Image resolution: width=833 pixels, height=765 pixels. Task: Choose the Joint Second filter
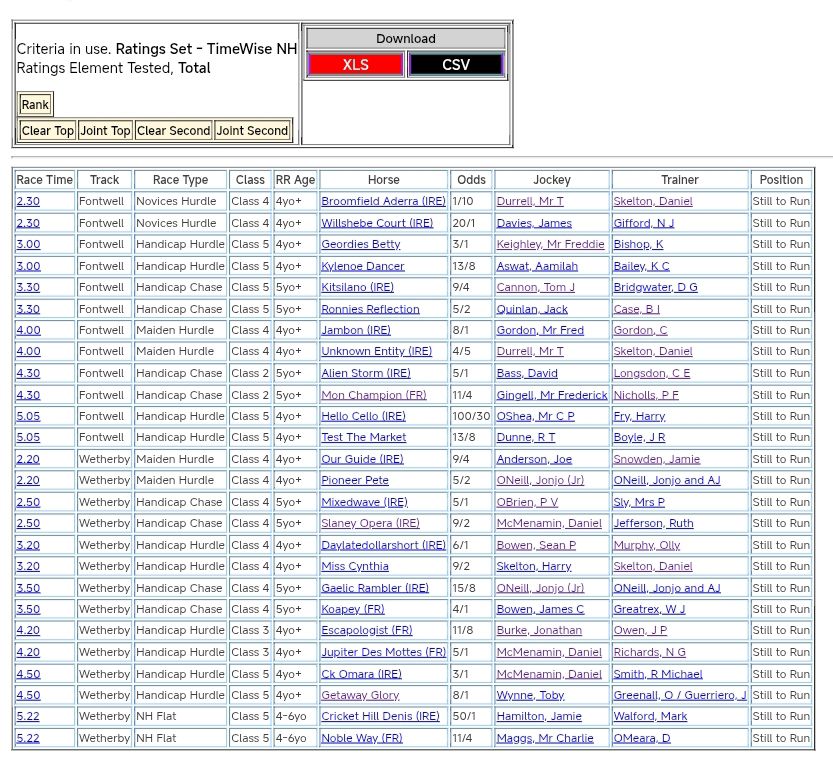[252, 131]
